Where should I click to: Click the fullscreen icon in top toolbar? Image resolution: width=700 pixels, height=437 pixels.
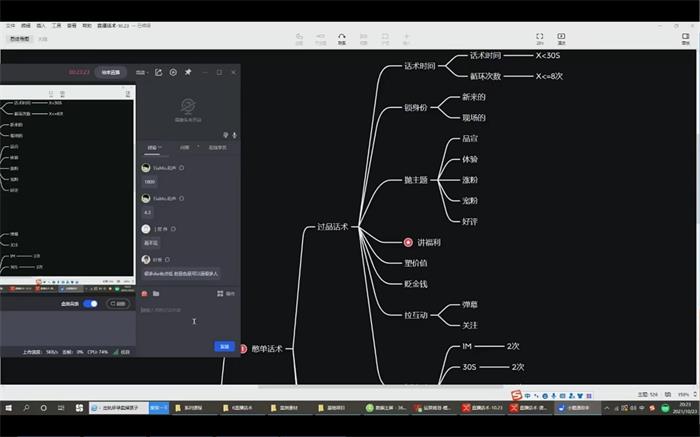(540, 37)
